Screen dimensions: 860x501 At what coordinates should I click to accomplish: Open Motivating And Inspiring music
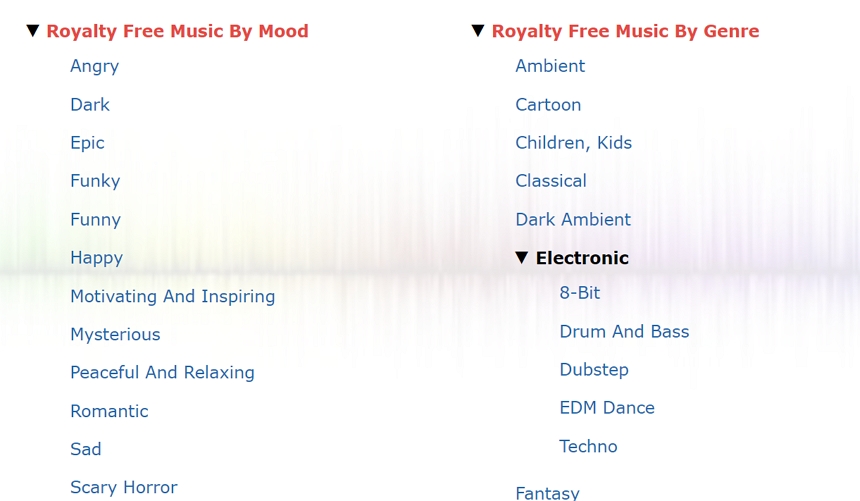(172, 296)
